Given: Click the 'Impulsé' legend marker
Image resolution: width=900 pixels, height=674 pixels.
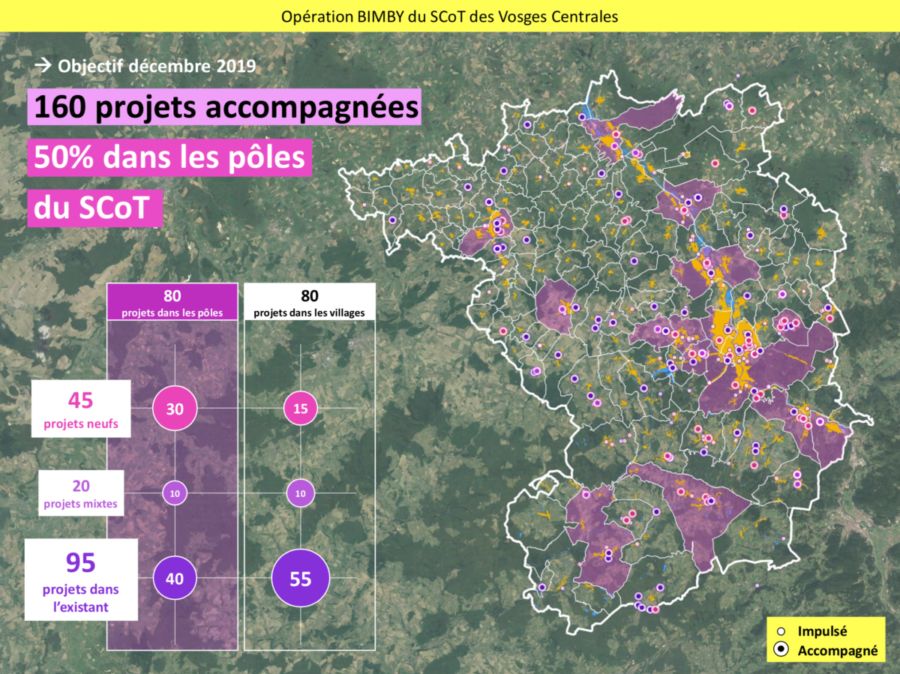Looking at the screenshot, I should pos(781,632).
